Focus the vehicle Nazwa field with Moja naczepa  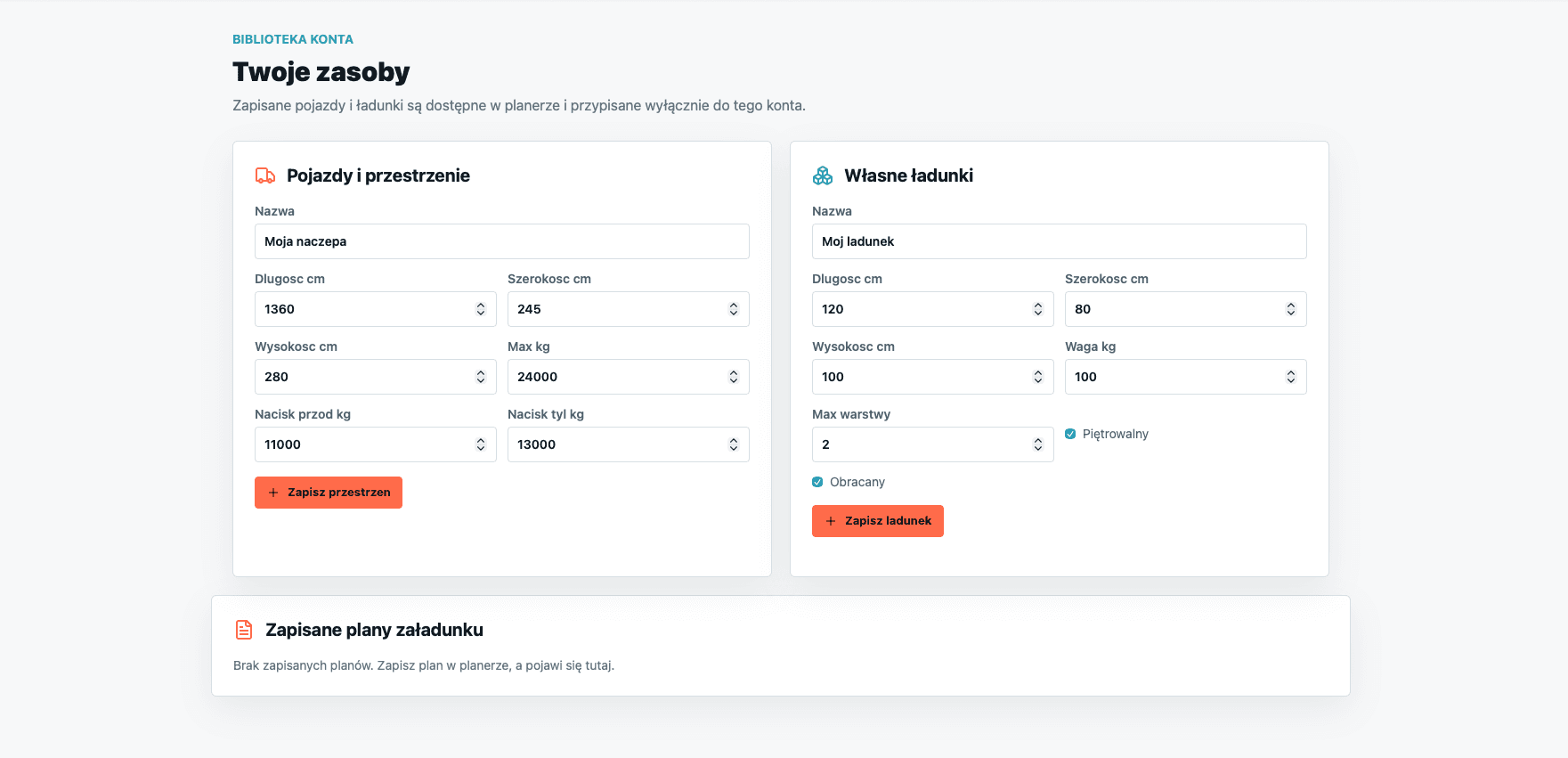pyautogui.click(x=502, y=241)
